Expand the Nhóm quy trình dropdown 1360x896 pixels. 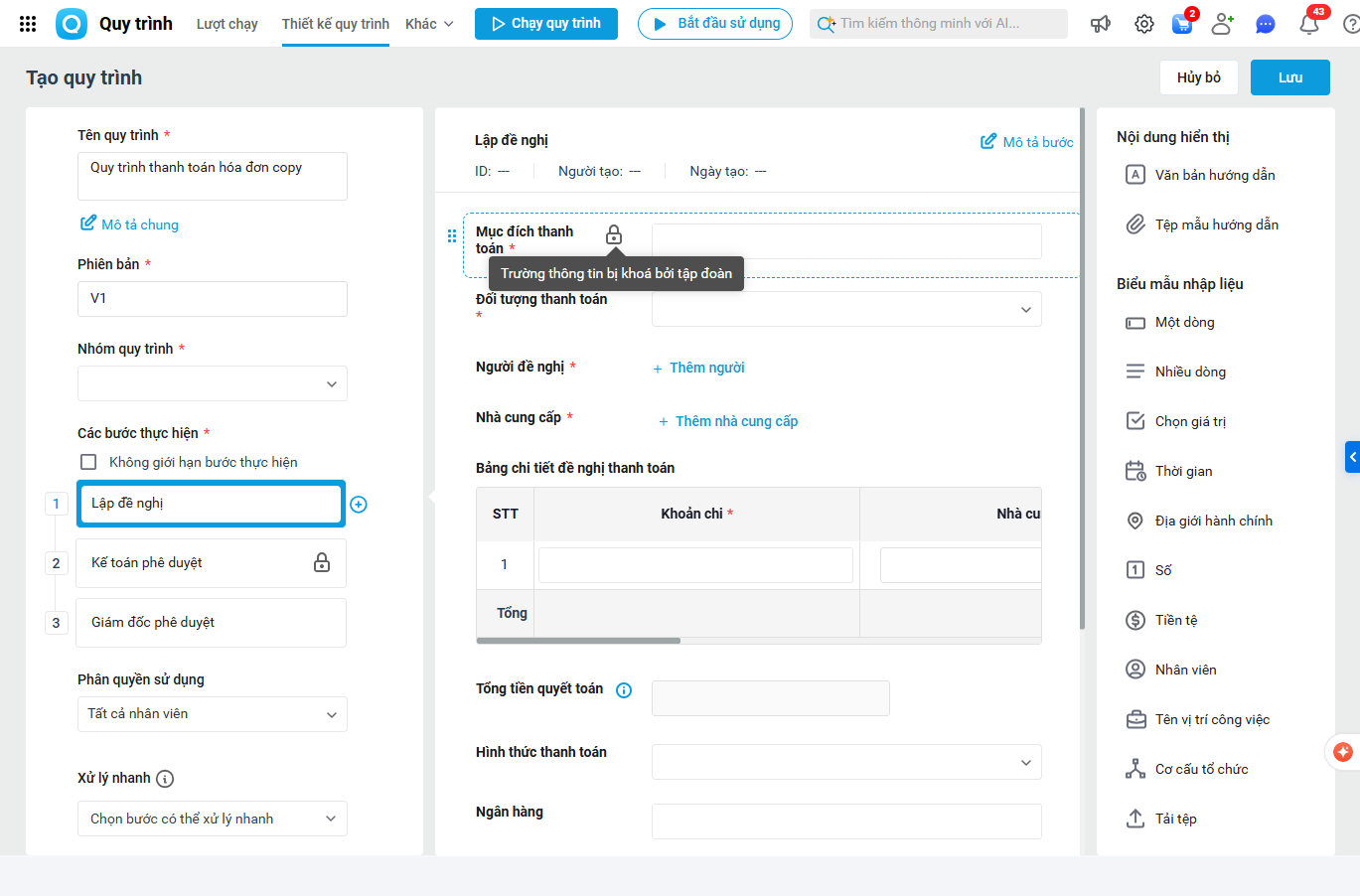(213, 383)
